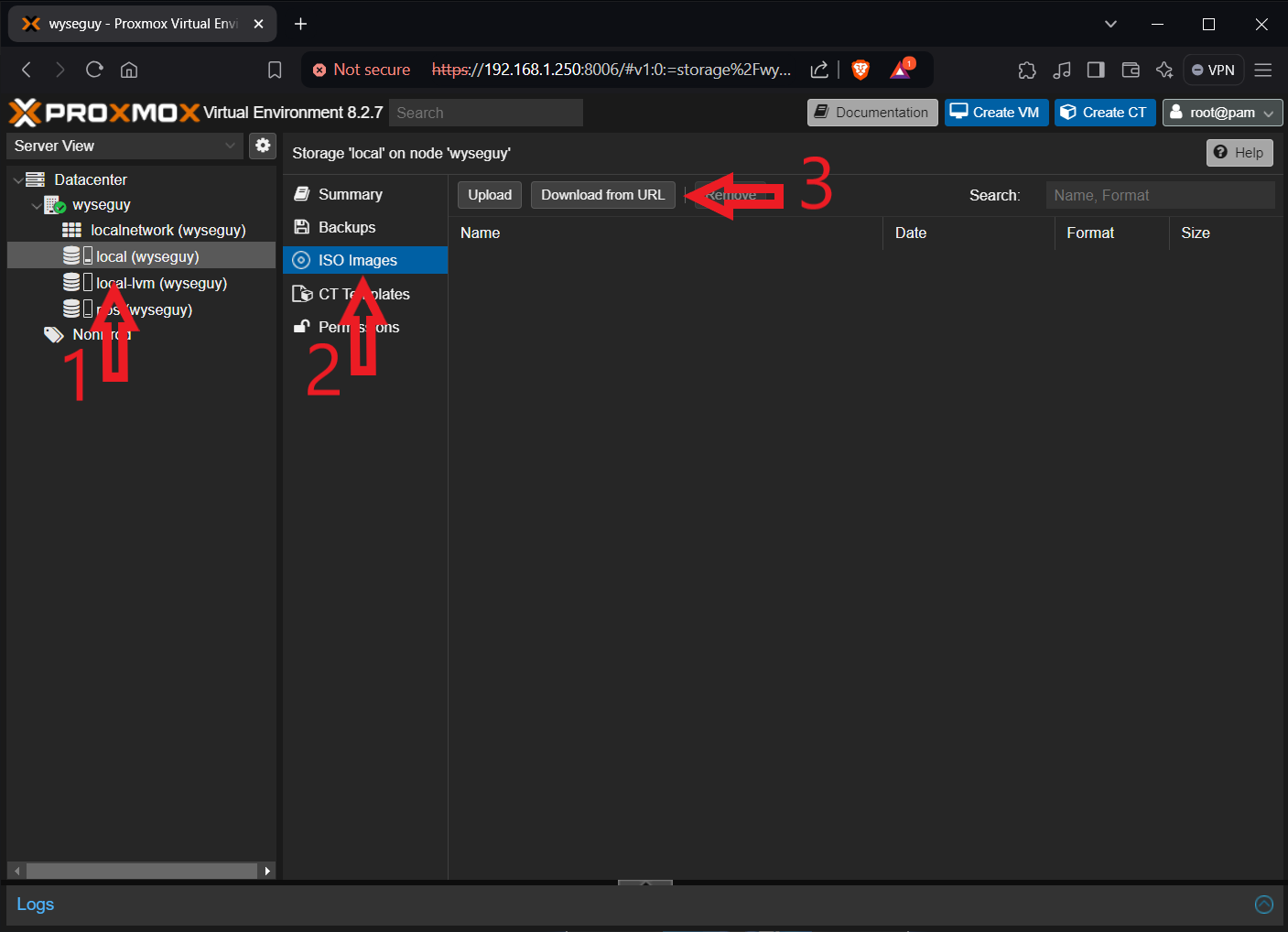This screenshot has width=1288, height=932.
Task: Click the share page icon
Action: point(819,70)
